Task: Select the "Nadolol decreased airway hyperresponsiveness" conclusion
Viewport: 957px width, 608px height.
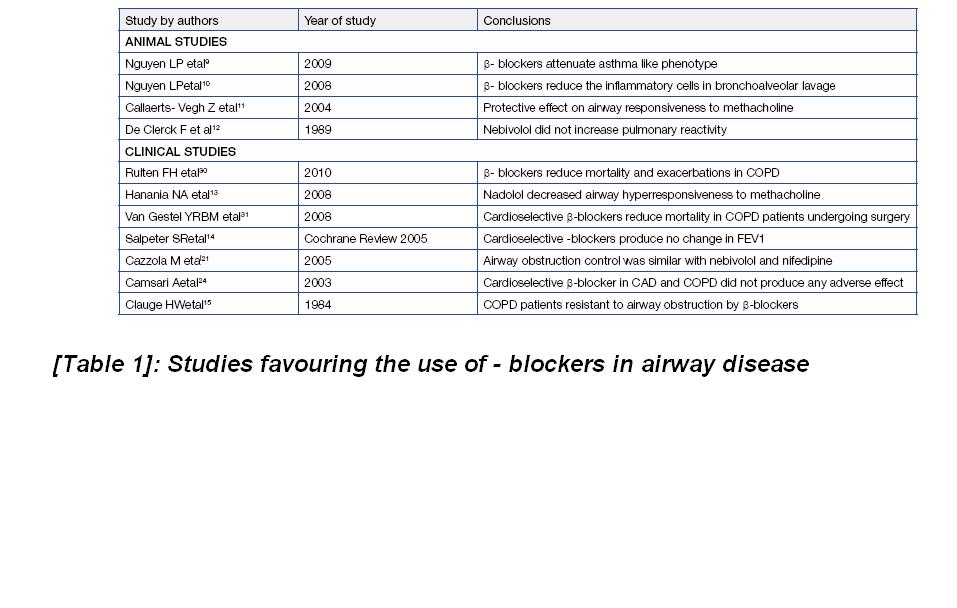Action: click(x=651, y=196)
